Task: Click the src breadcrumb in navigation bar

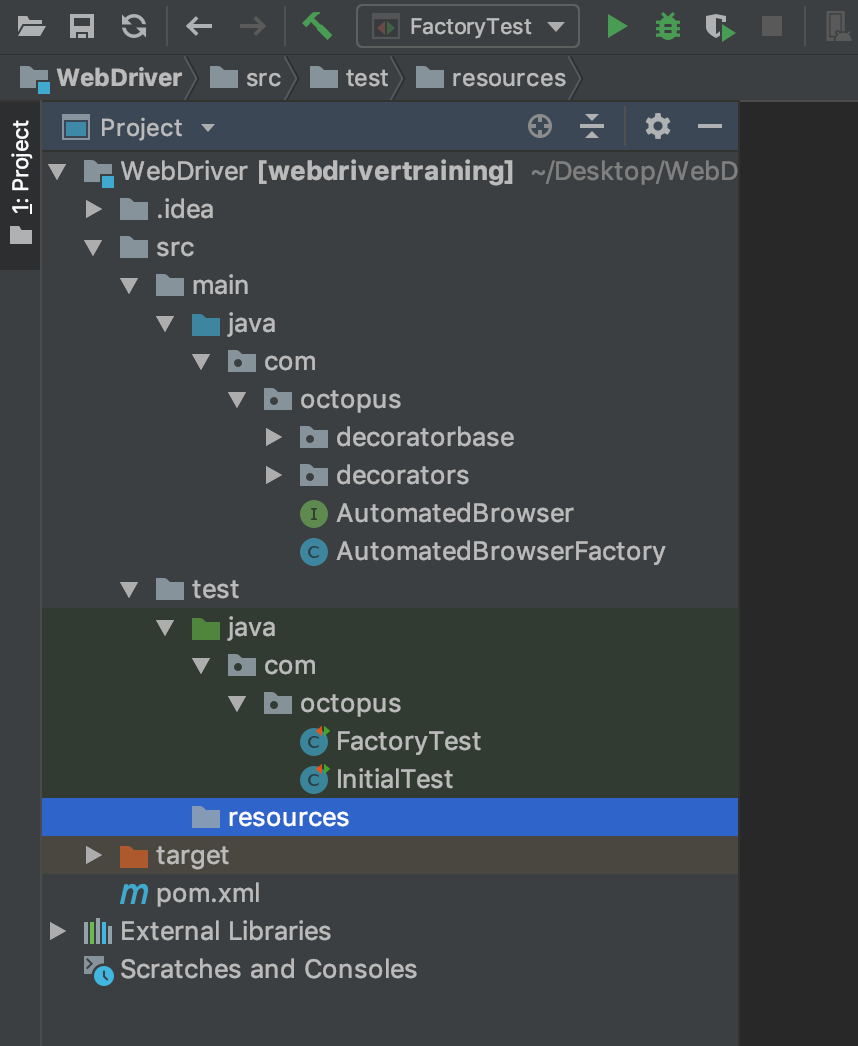Action: (251, 78)
